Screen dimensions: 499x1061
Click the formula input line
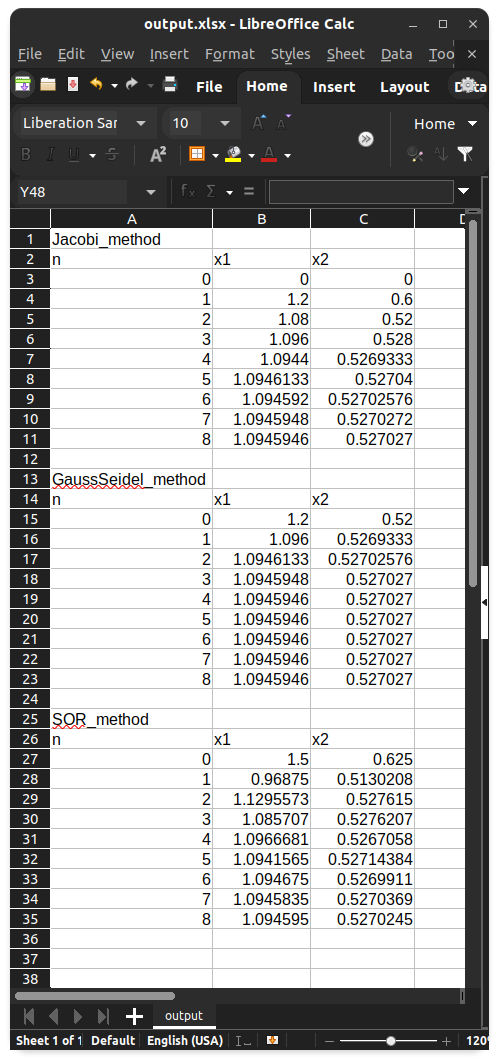(361, 192)
